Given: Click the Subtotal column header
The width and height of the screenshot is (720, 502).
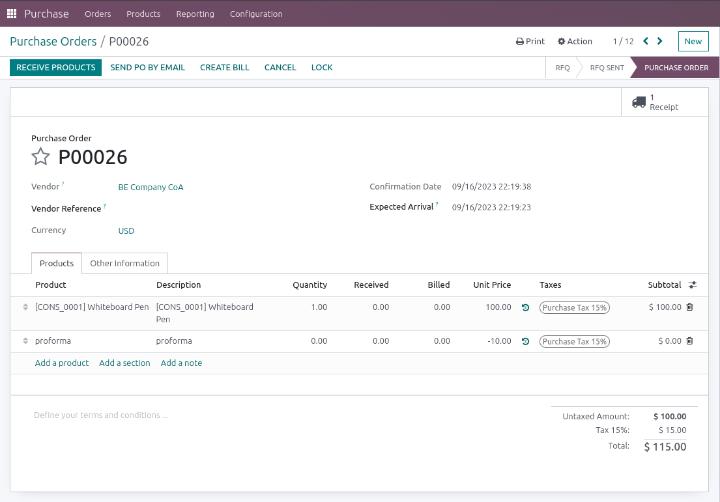Looking at the screenshot, I should pos(664,285).
